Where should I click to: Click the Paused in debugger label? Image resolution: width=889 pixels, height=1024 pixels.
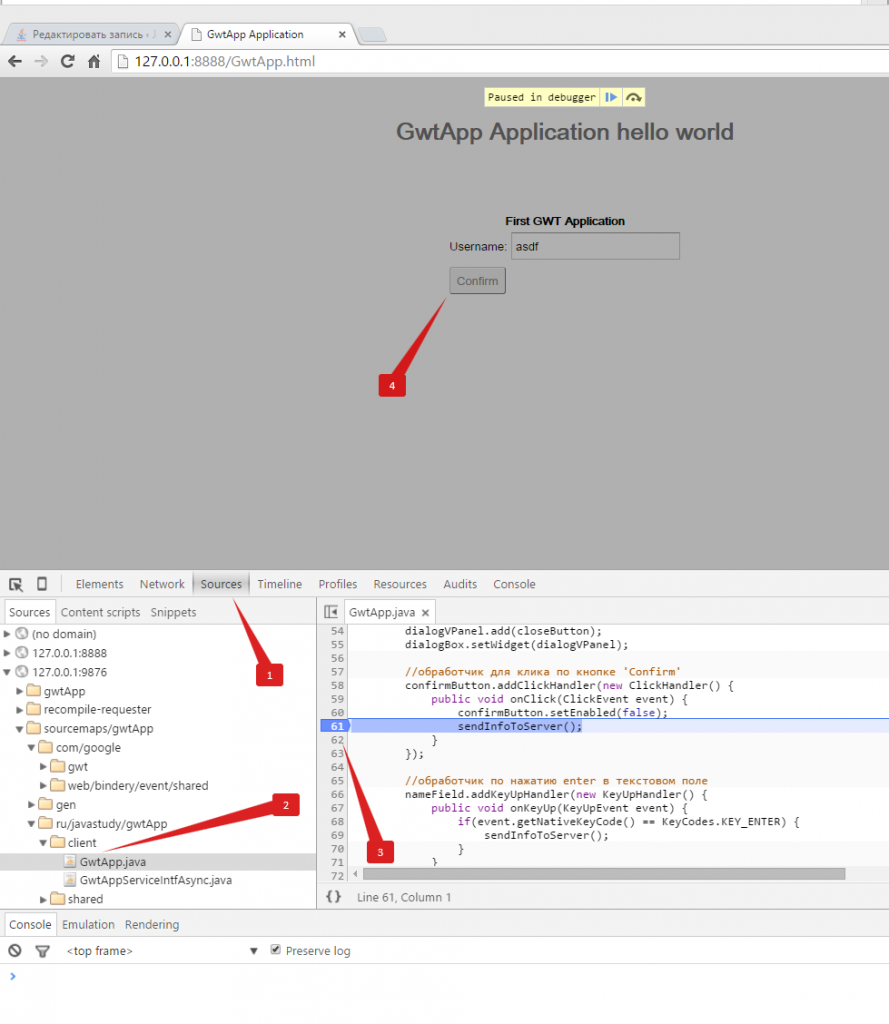point(541,97)
